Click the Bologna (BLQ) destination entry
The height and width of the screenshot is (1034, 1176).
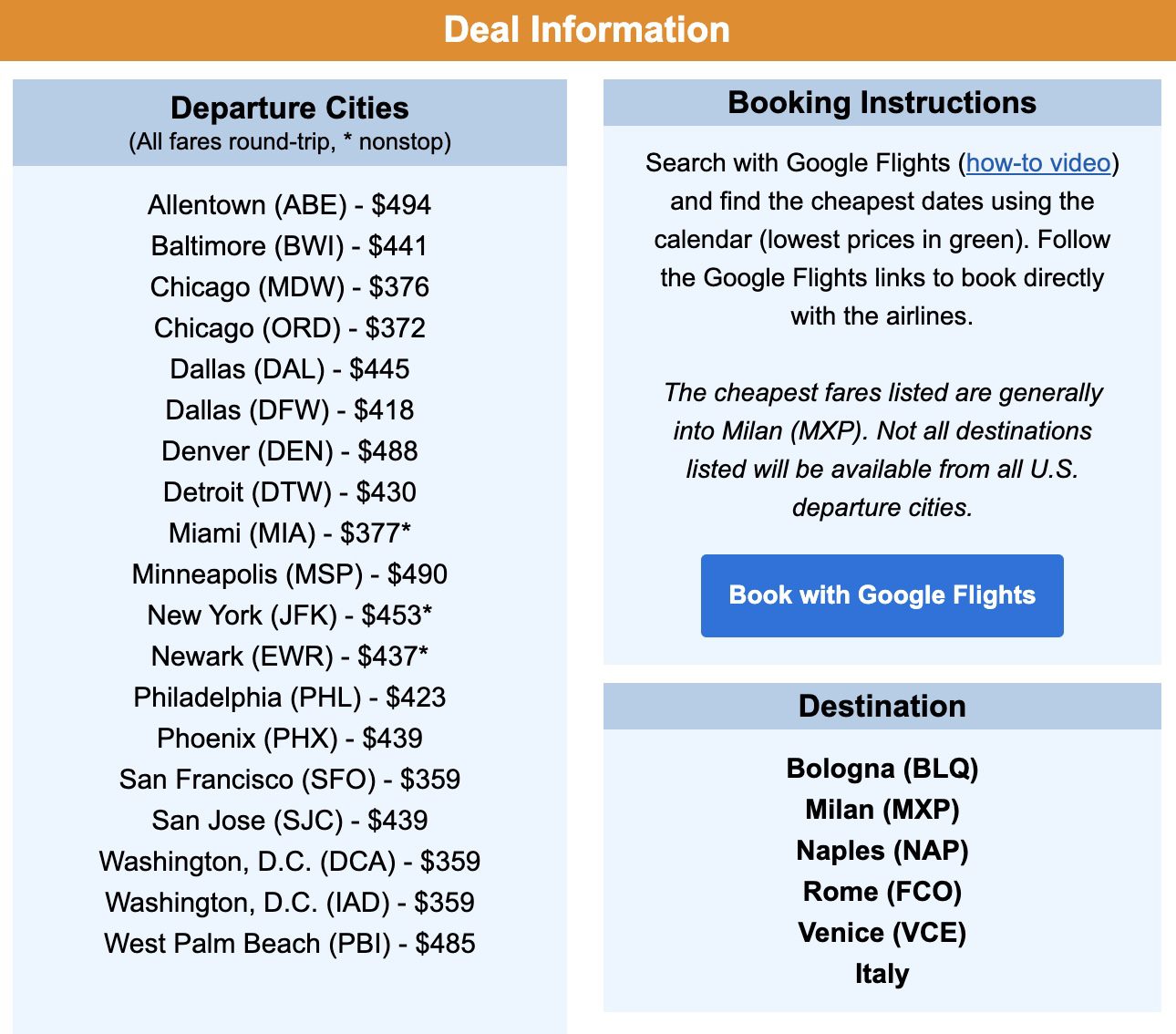pyautogui.click(x=882, y=769)
